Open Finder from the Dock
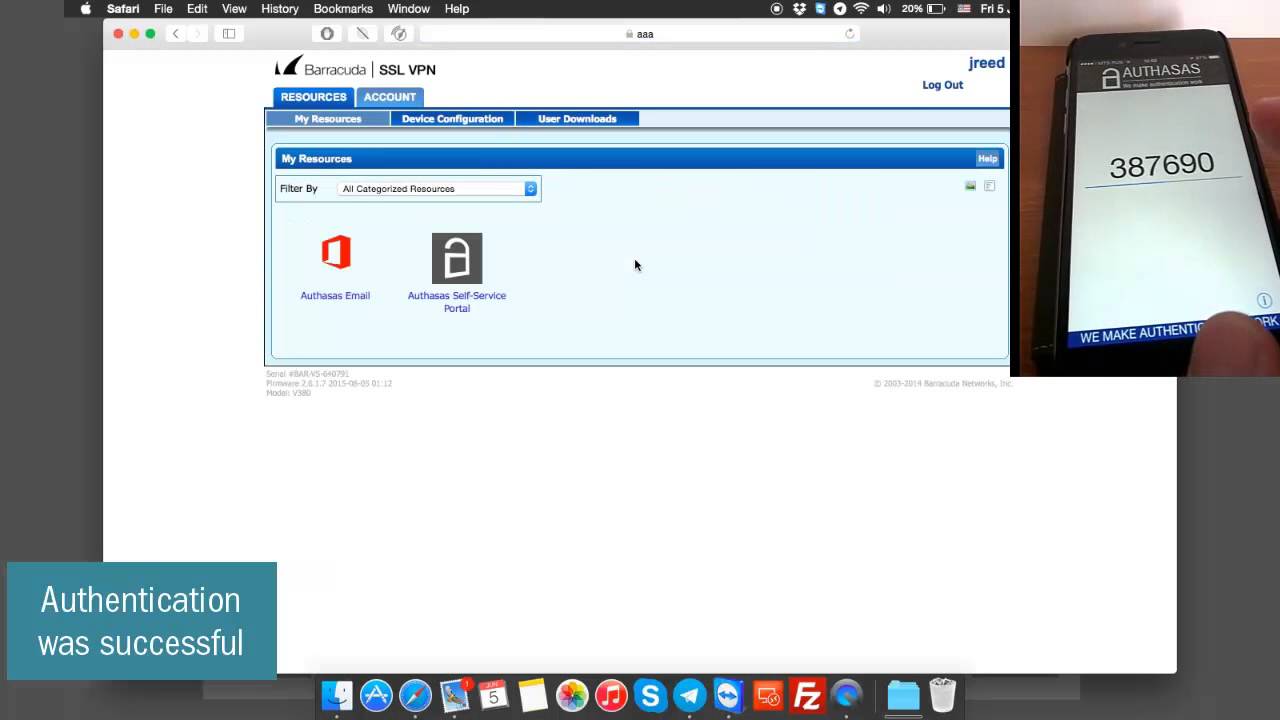1280x720 pixels. click(337, 695)
